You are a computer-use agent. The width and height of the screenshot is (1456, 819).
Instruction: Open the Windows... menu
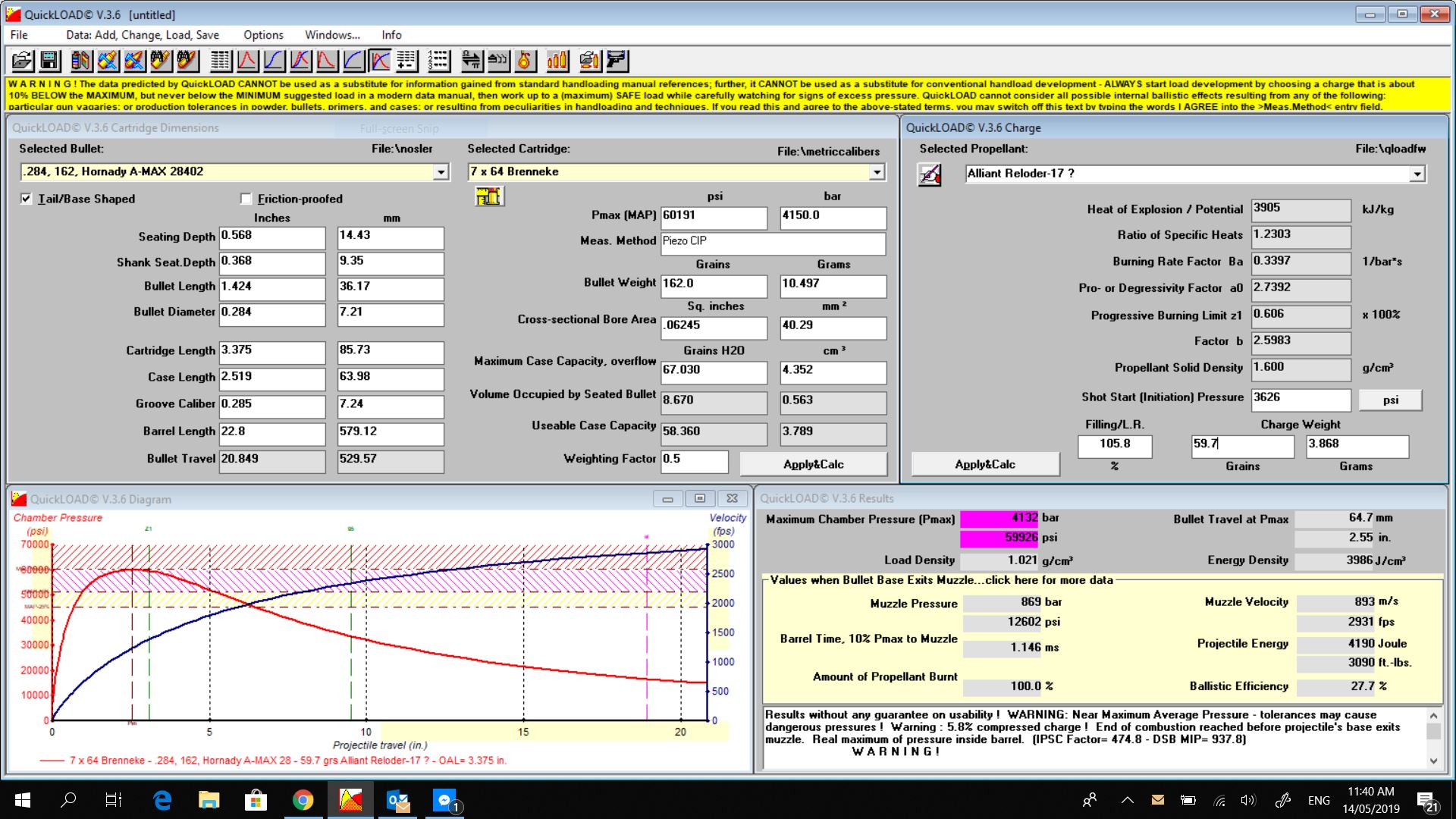(332, 35)
